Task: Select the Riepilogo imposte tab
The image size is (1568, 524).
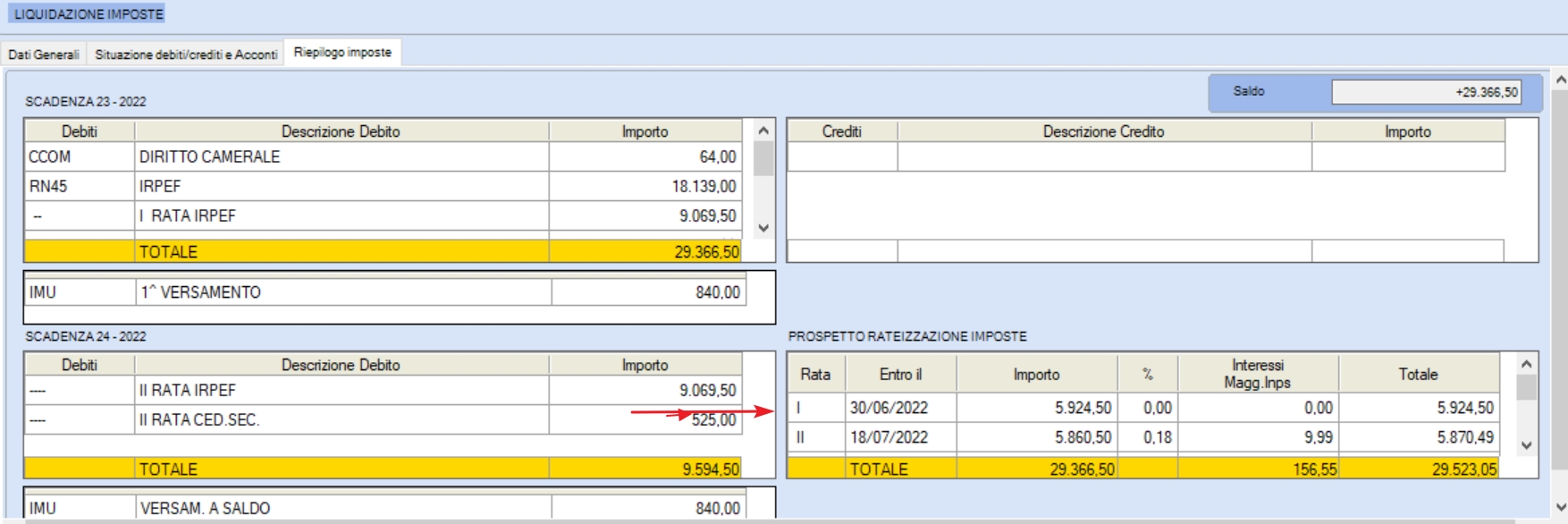Action: (342, 53)
